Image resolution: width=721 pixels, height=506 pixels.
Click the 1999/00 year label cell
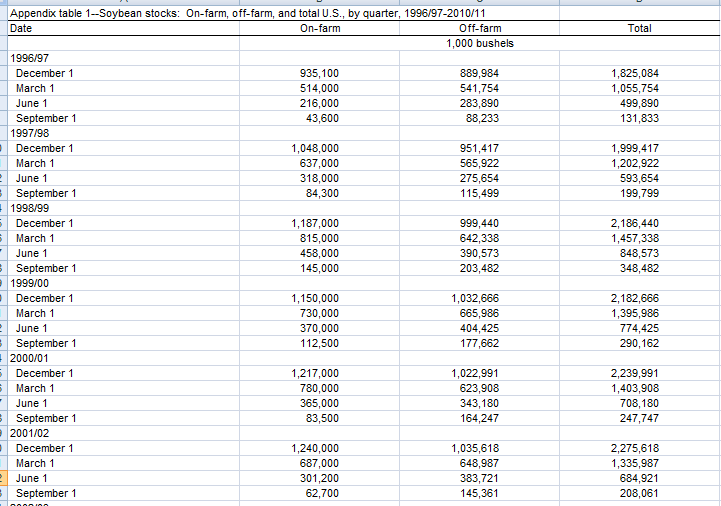click(x=29, y=283)
